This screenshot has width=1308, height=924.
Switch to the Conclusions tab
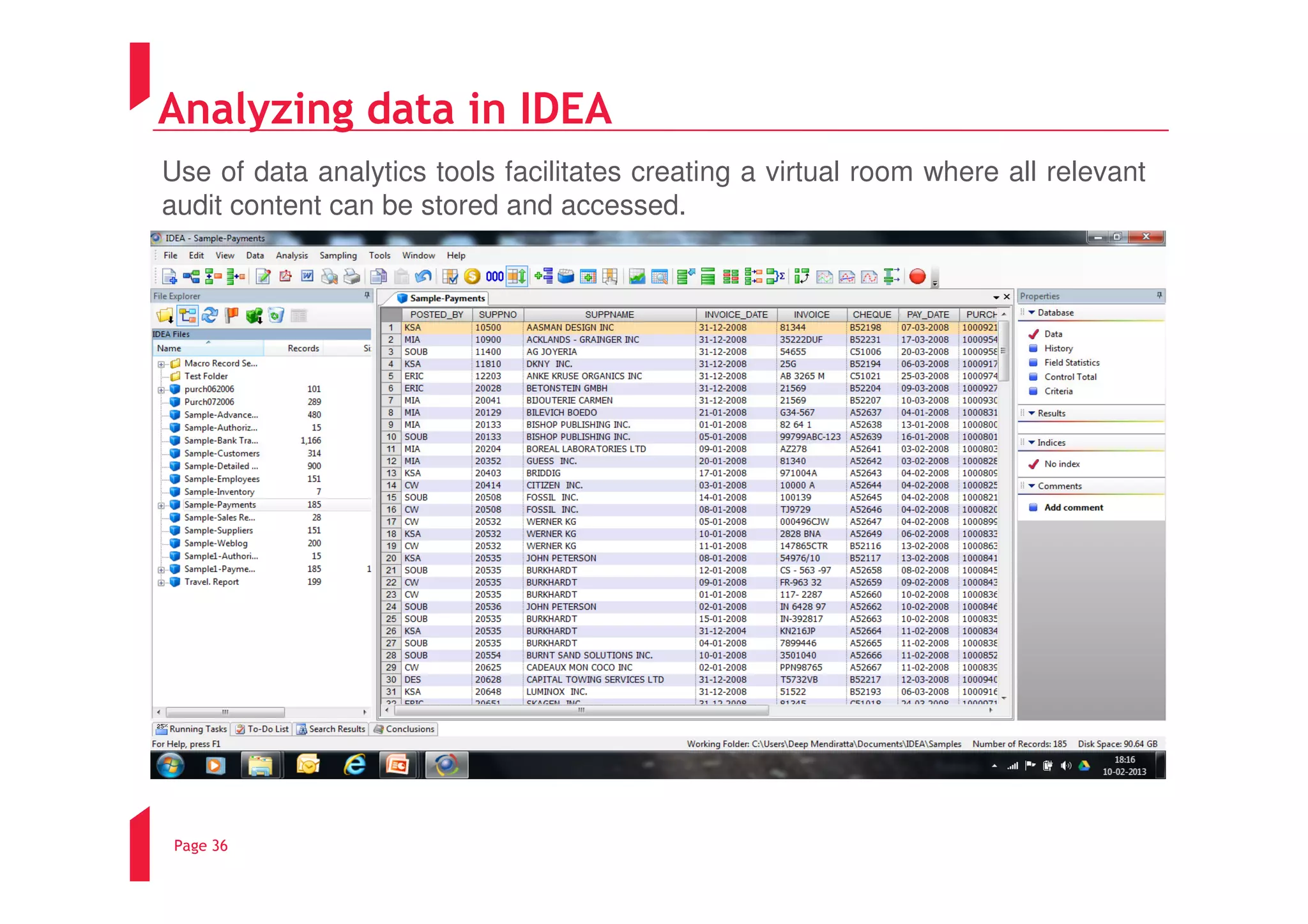coord(404,729)
